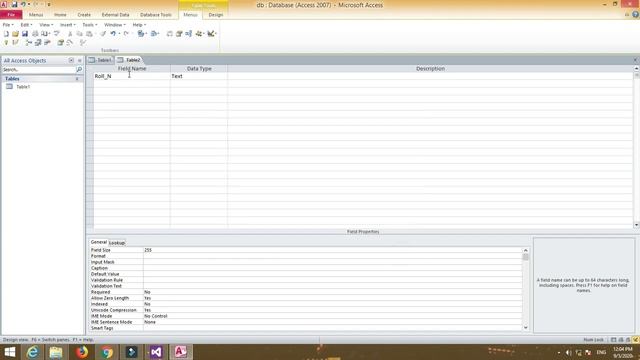Click the Design View icon in the status bar

[636, 340]
